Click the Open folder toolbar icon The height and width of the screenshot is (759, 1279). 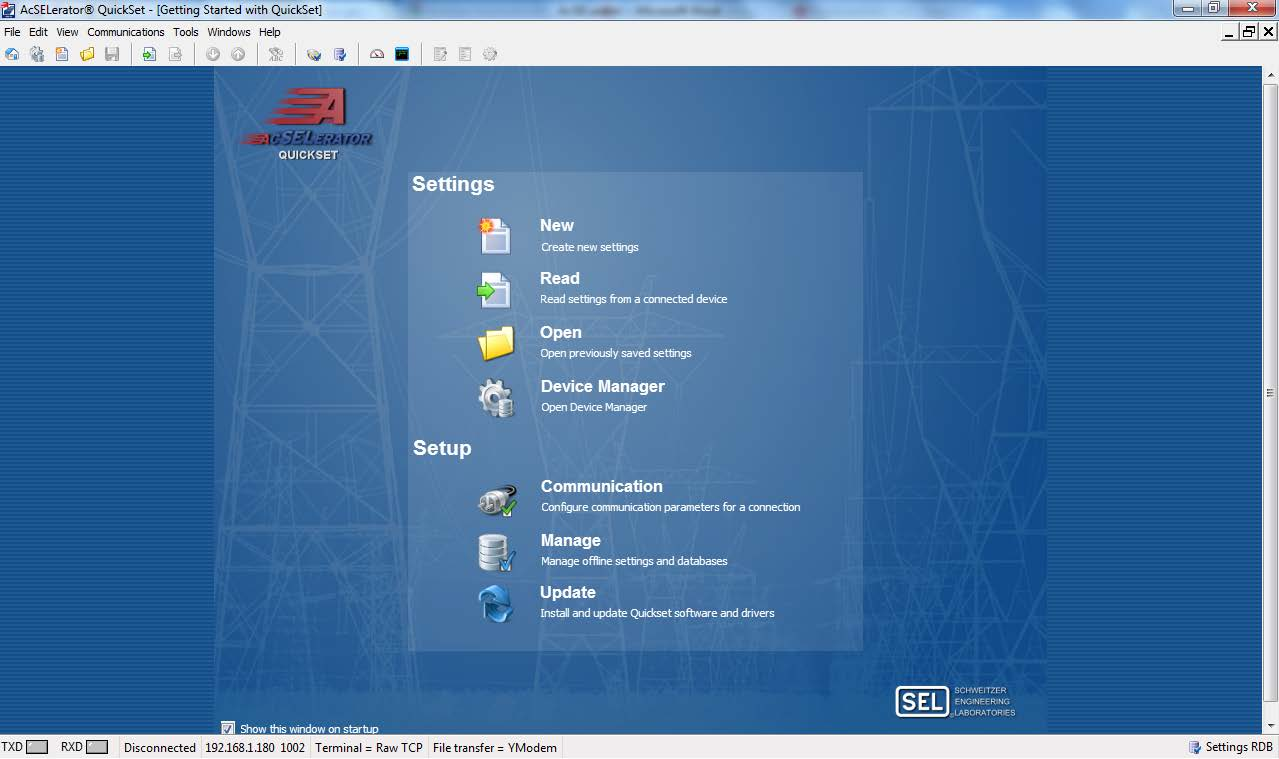(87, 54)
